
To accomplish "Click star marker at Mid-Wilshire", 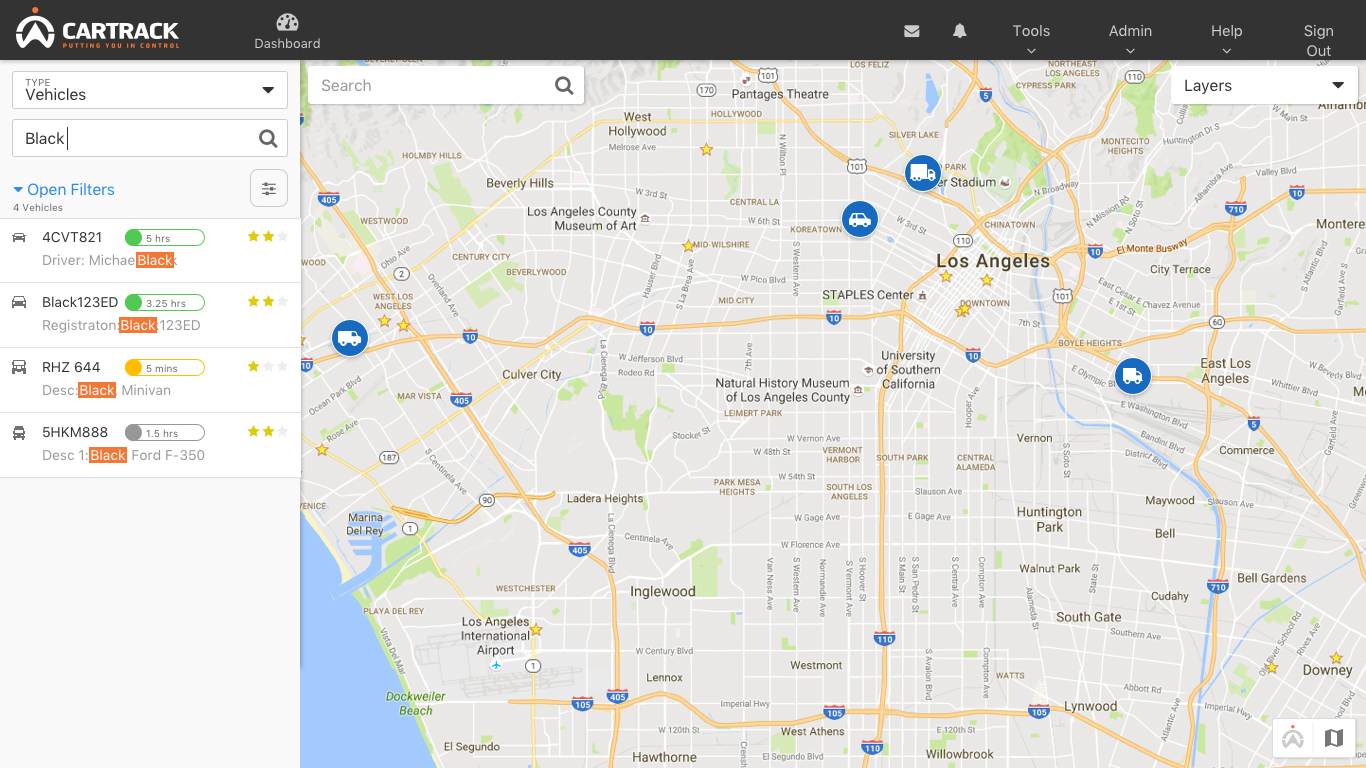I will 688,245.
